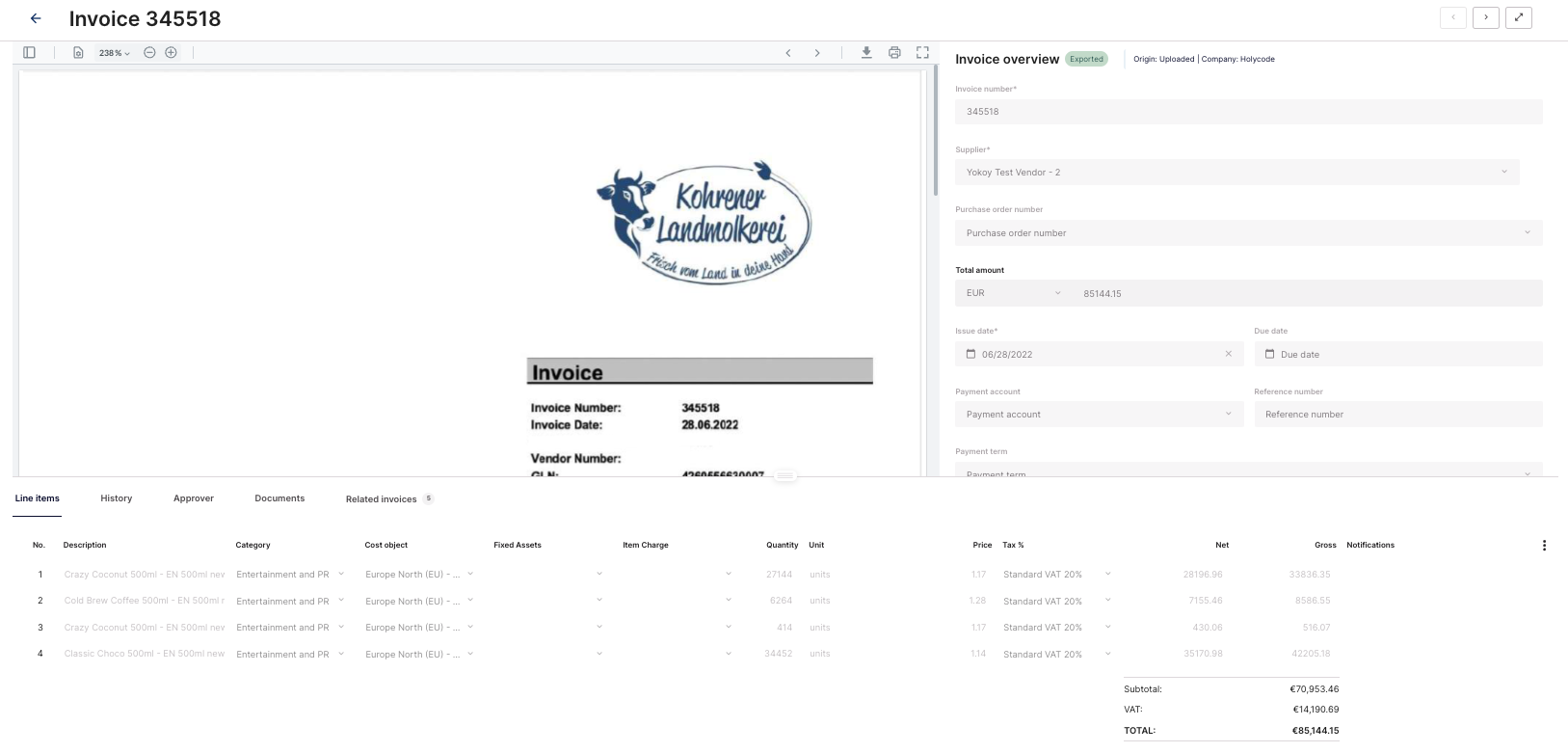Go to the previous PDF page
This screenshot has width=1568, height=753.
point(788,53)
